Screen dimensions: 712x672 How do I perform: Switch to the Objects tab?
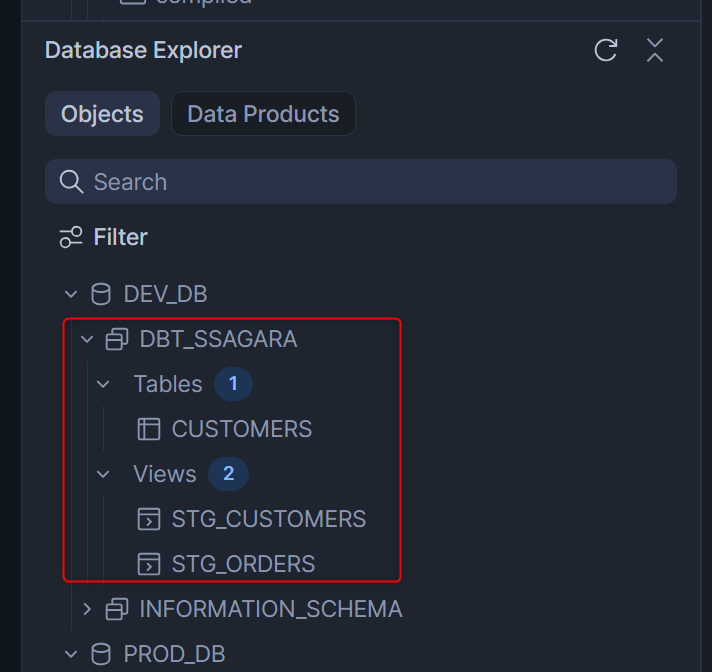point(102,114)
